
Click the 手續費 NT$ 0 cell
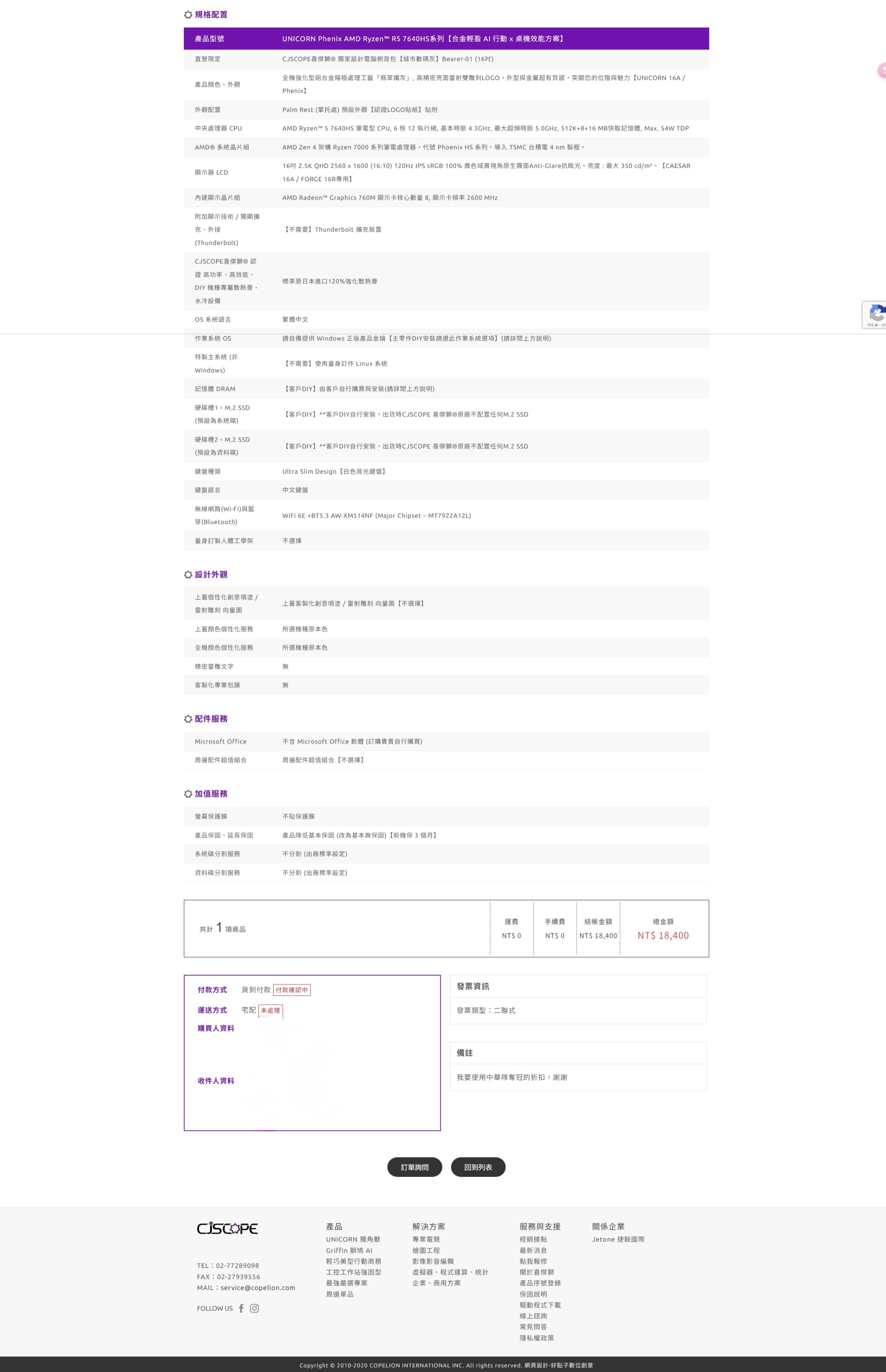tap(555, 929)
